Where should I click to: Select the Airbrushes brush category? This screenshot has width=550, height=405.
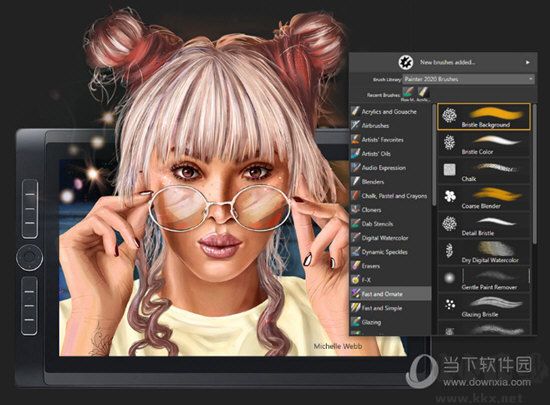390,126
